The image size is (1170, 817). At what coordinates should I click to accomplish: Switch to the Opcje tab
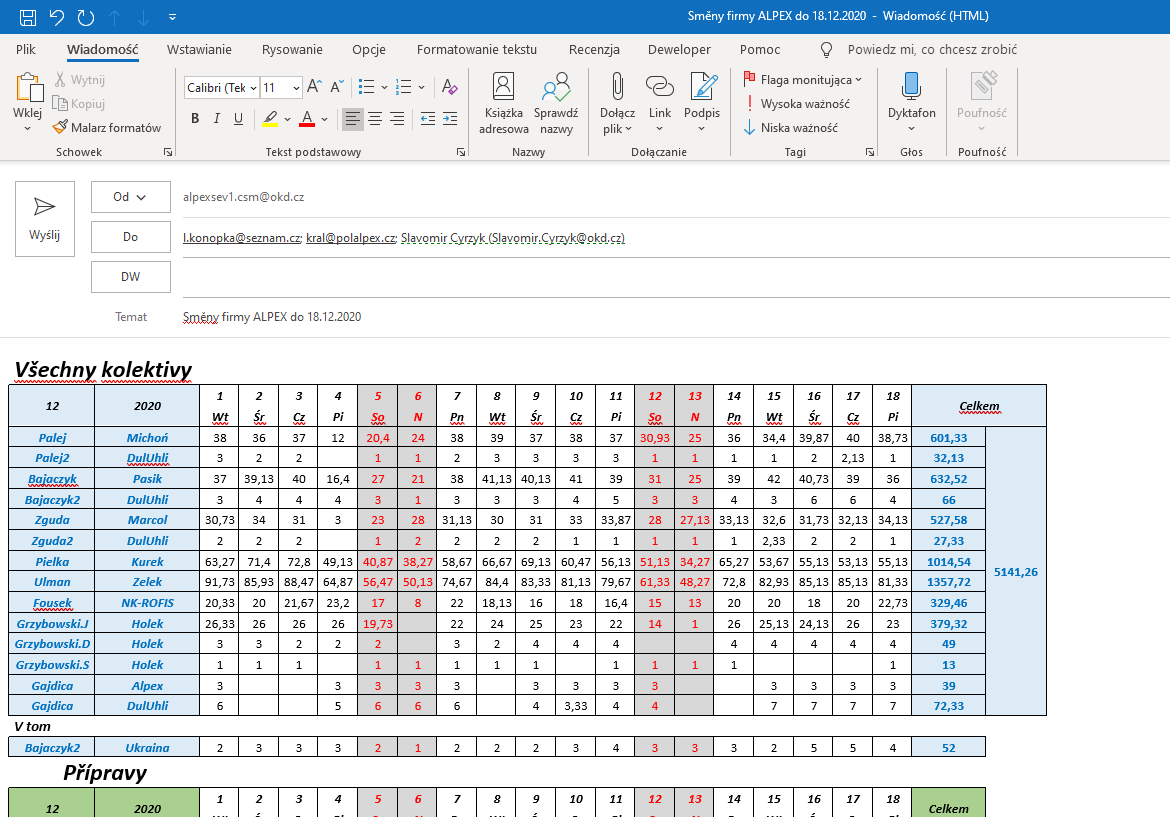point(369,49)
